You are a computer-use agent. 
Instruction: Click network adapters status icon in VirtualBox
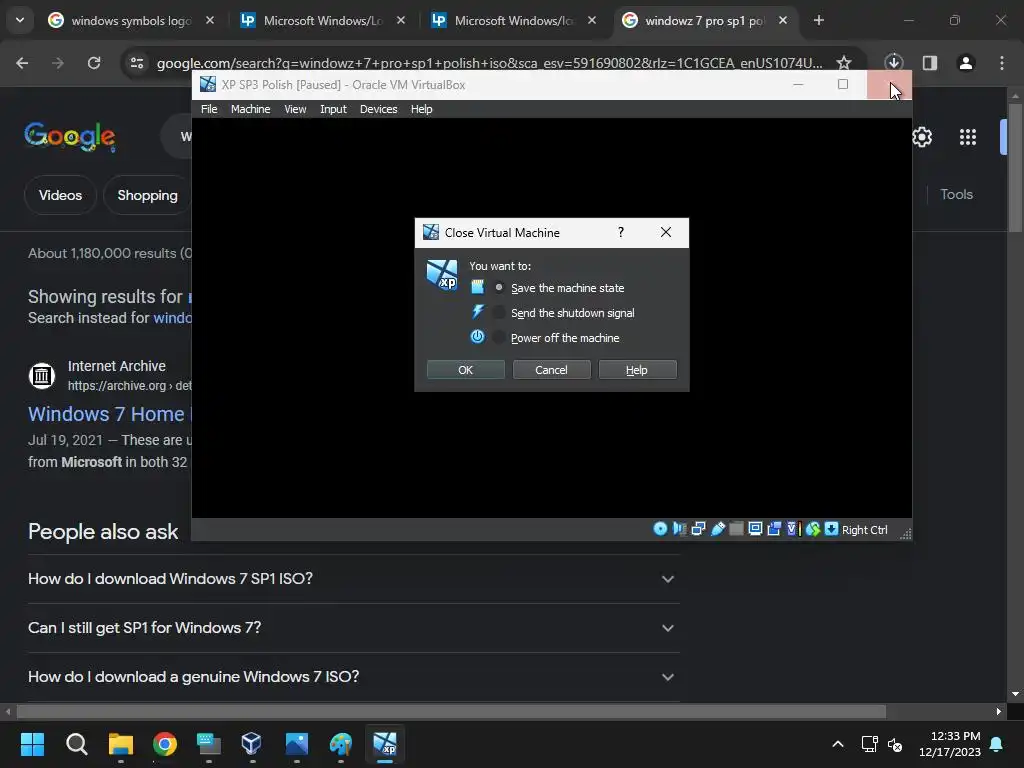click(698, 529)
